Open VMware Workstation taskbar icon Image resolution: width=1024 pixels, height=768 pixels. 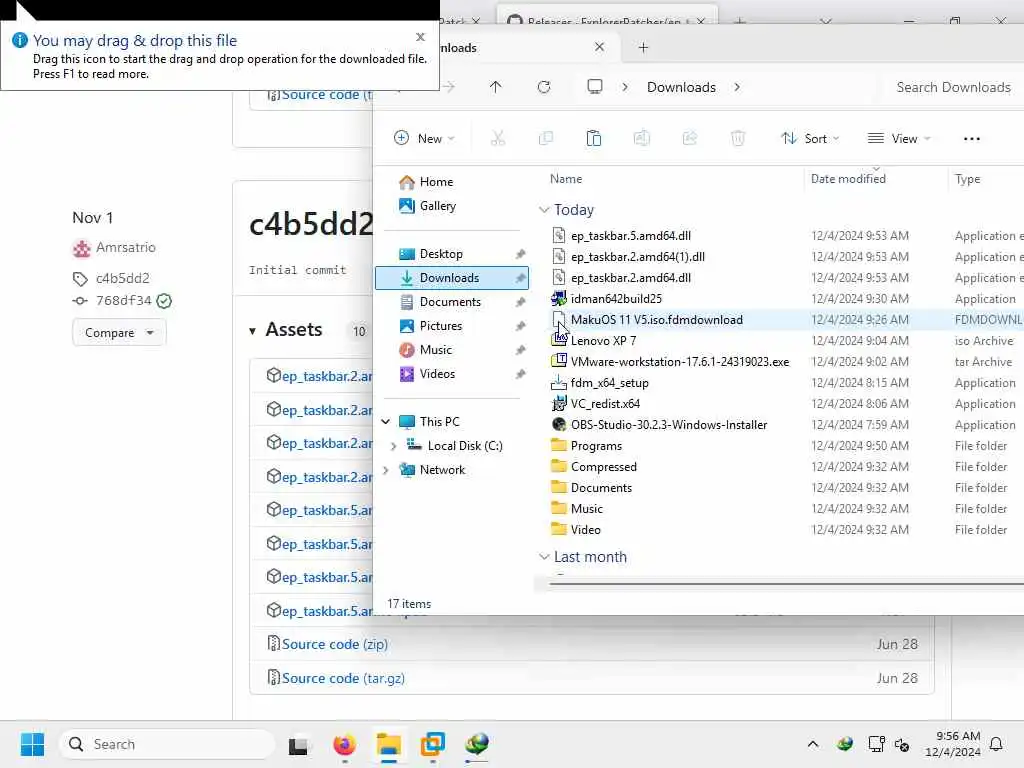point(432,744)
